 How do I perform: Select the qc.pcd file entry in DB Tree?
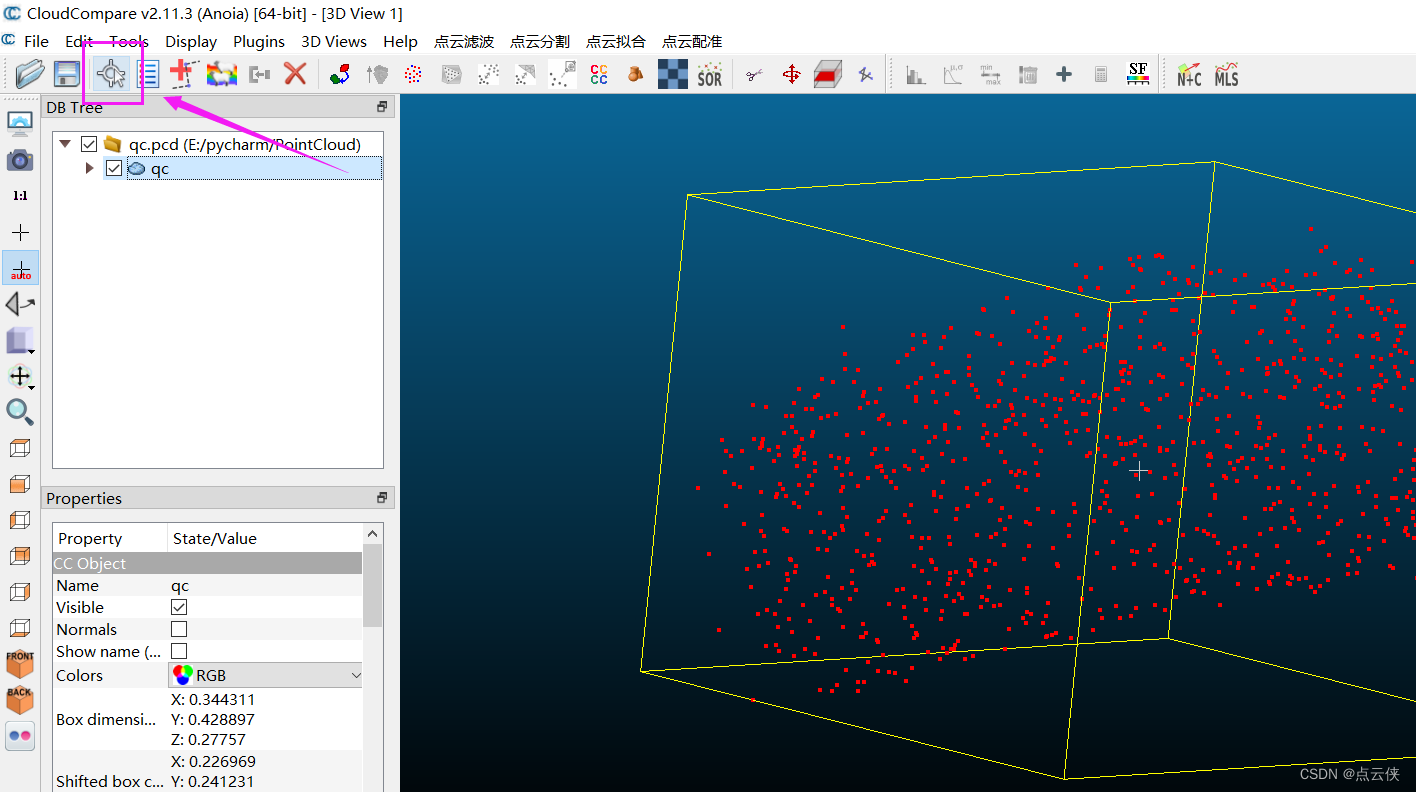click(244, 144)
